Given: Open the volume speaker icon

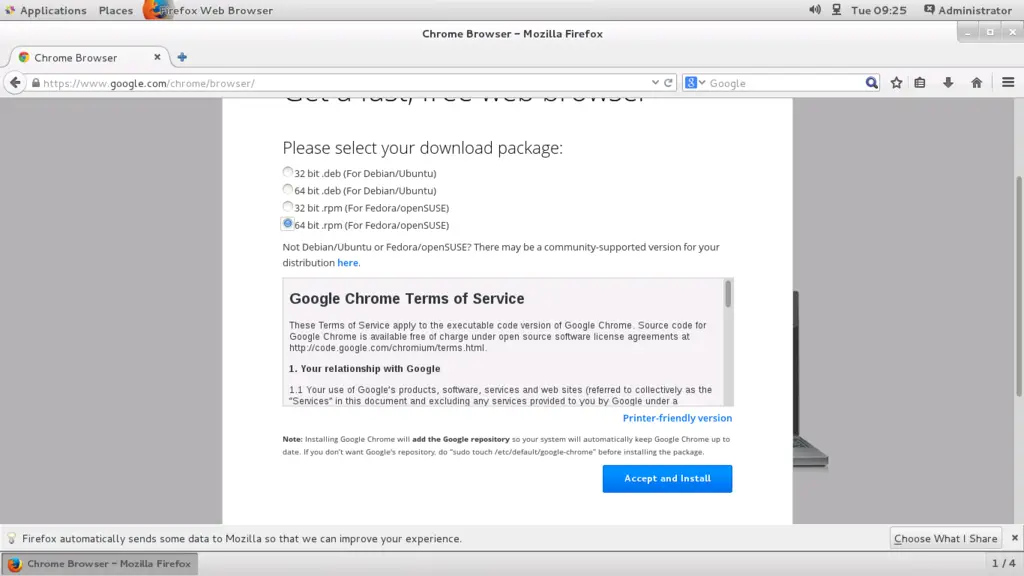Looking at the screenshot, I should click(x=815, y=10).
